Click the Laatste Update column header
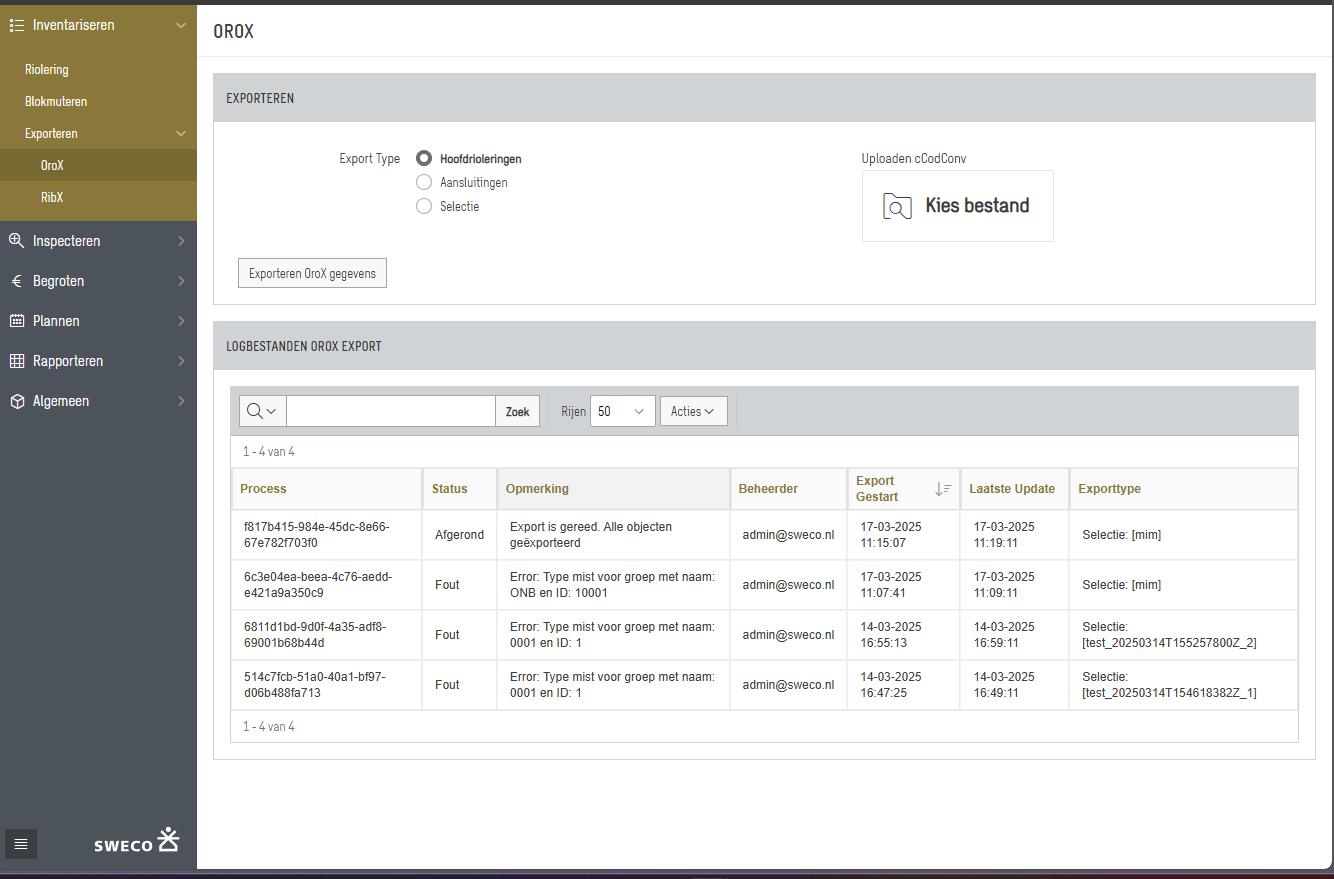 1012,489
